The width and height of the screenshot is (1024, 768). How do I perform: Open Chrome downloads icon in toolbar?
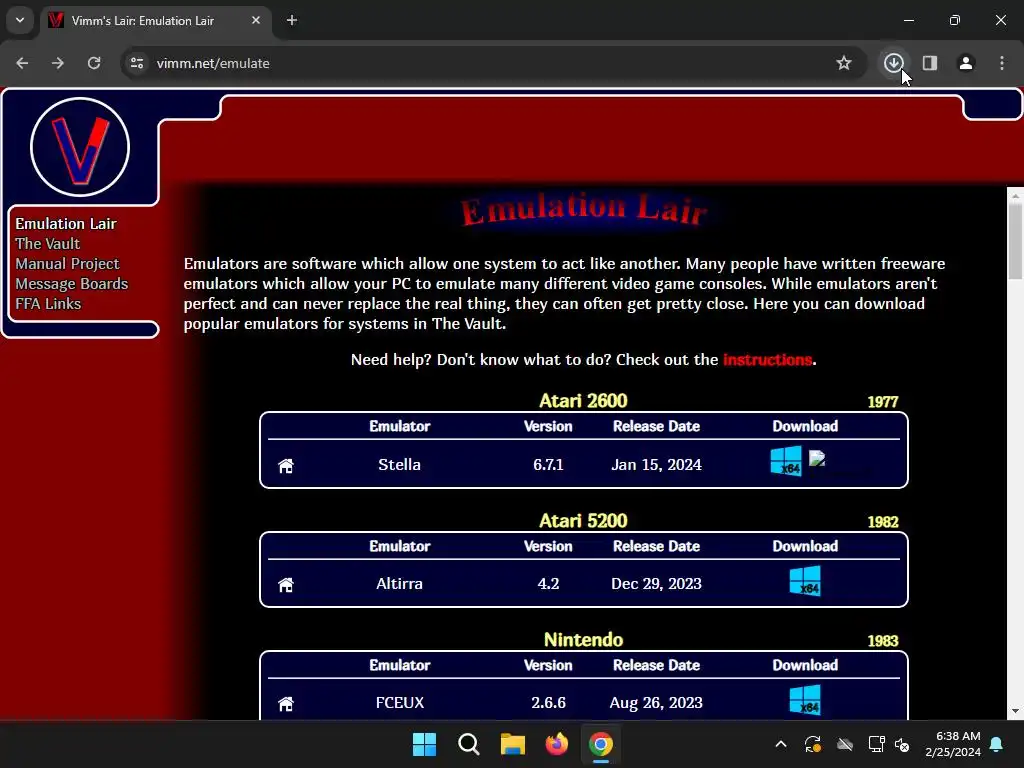click(x=893, y=63)
